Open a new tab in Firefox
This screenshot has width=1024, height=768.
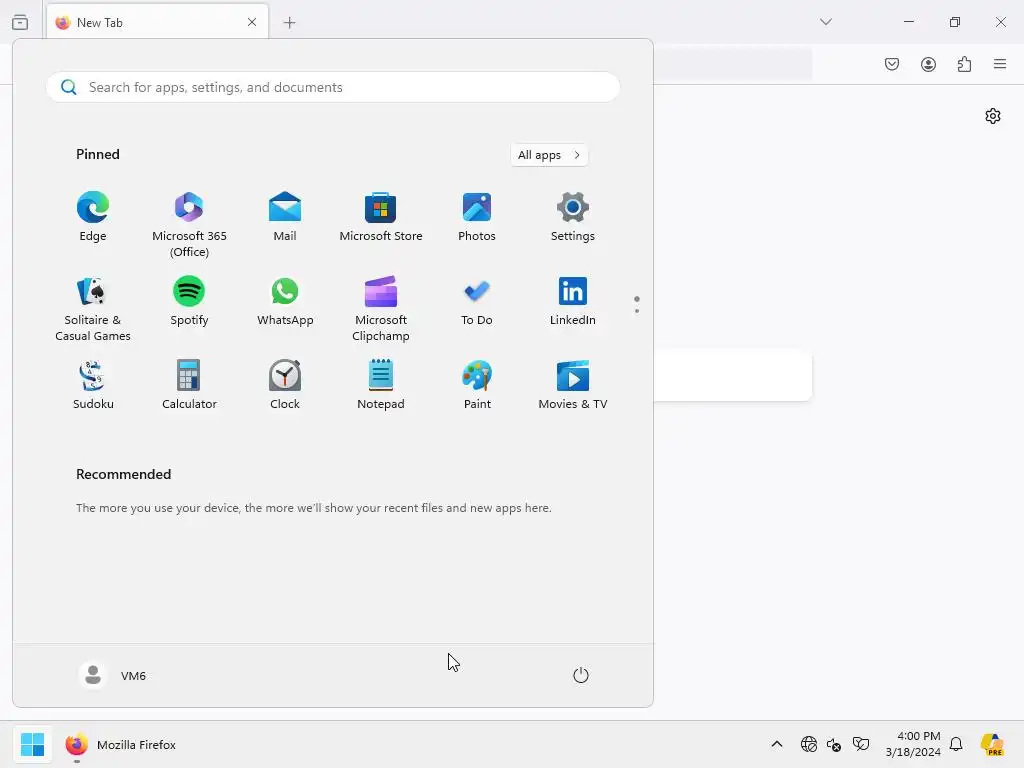point(289,23)
